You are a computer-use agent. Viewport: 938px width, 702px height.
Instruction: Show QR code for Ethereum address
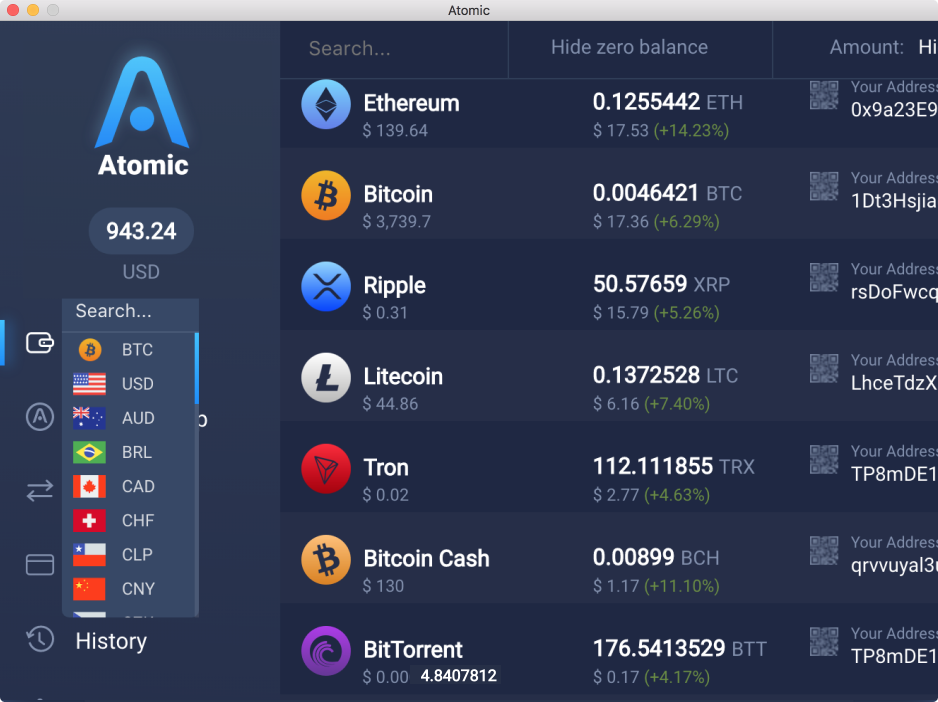pyautogui.click(x=824, y=95)
